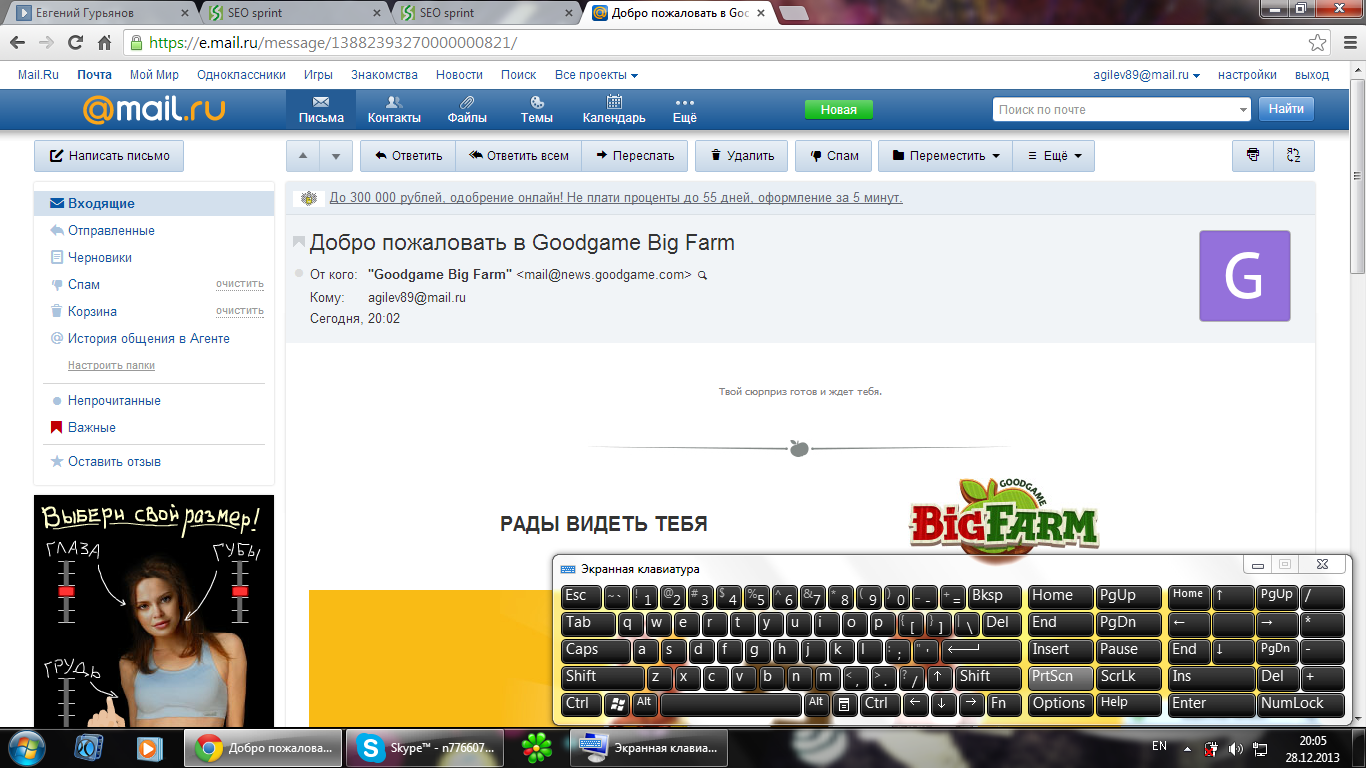Show Важные messages
Screen dimensions: 1366x768
(92, 427)
